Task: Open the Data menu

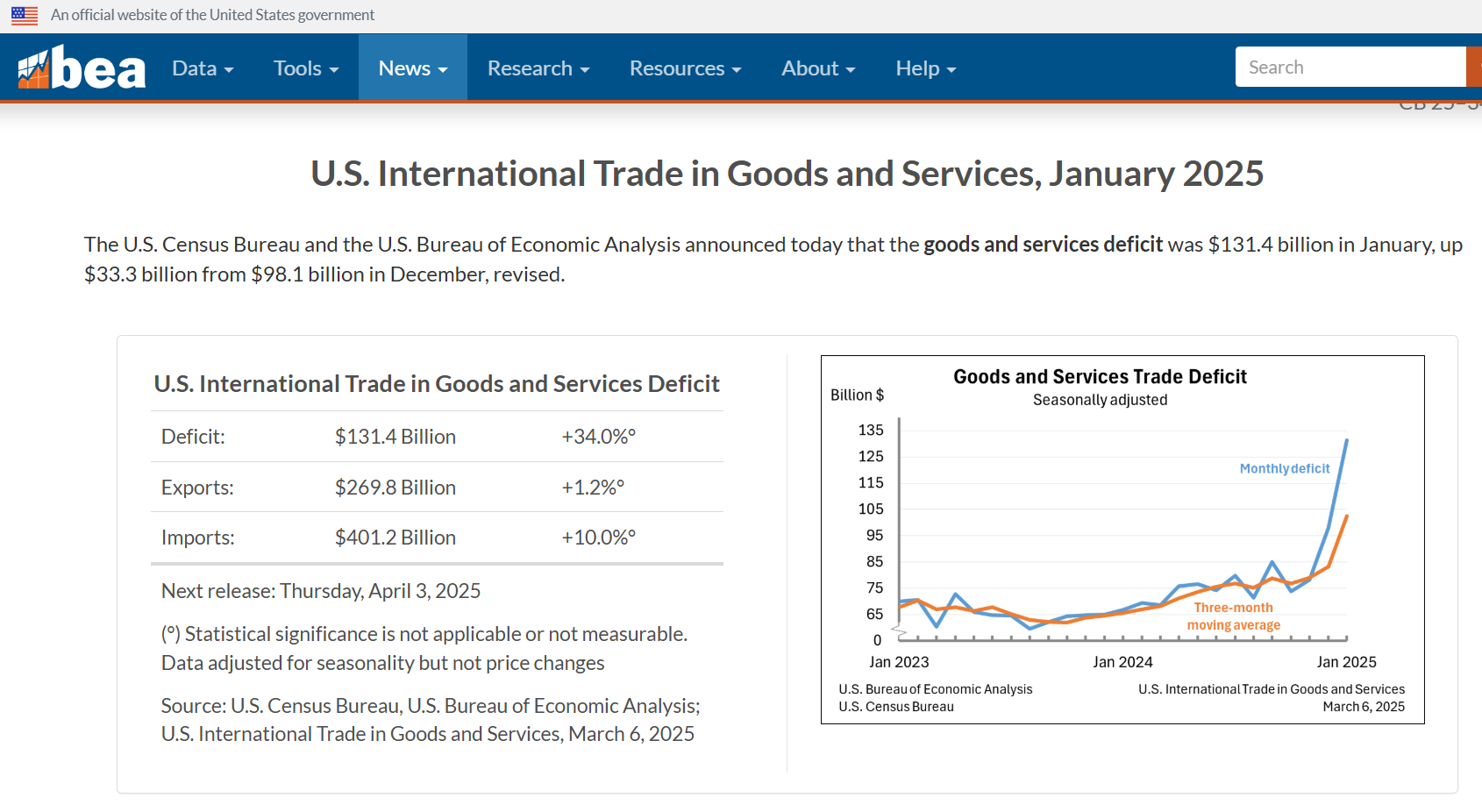Action: [x=203, y=68]
